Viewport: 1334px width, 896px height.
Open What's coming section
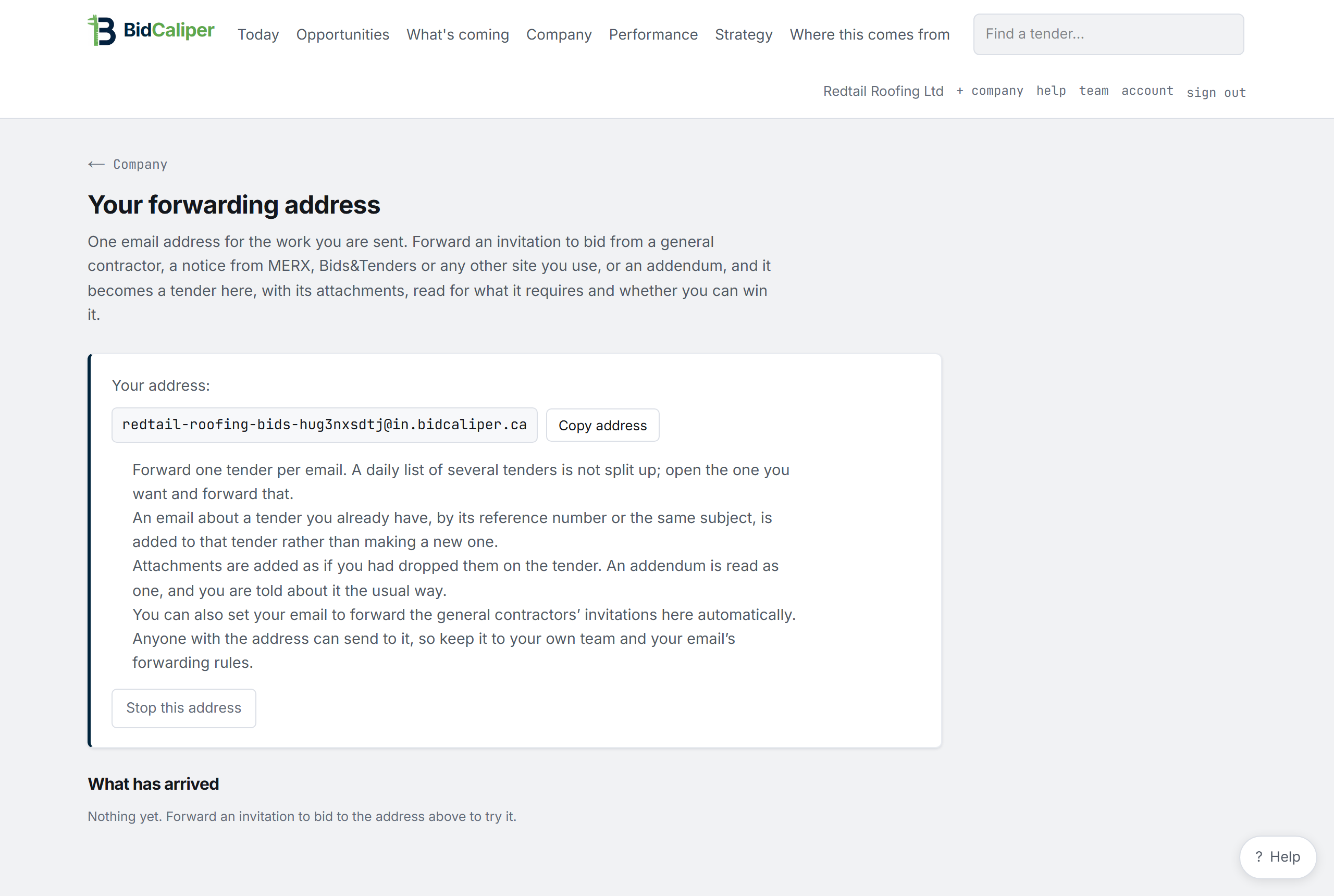(457, 34)
